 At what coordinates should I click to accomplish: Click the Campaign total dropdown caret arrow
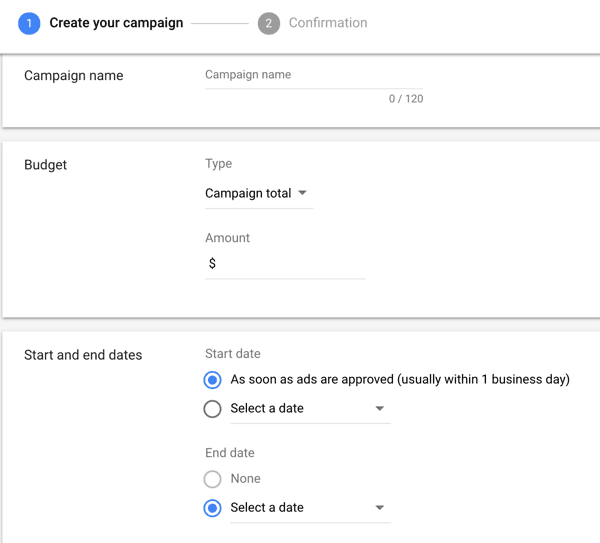[303, 193]
